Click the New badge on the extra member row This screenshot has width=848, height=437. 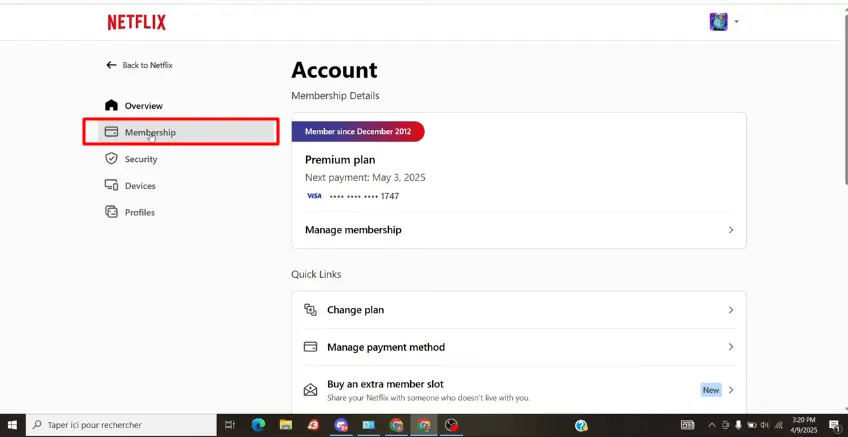pos(711,390)
